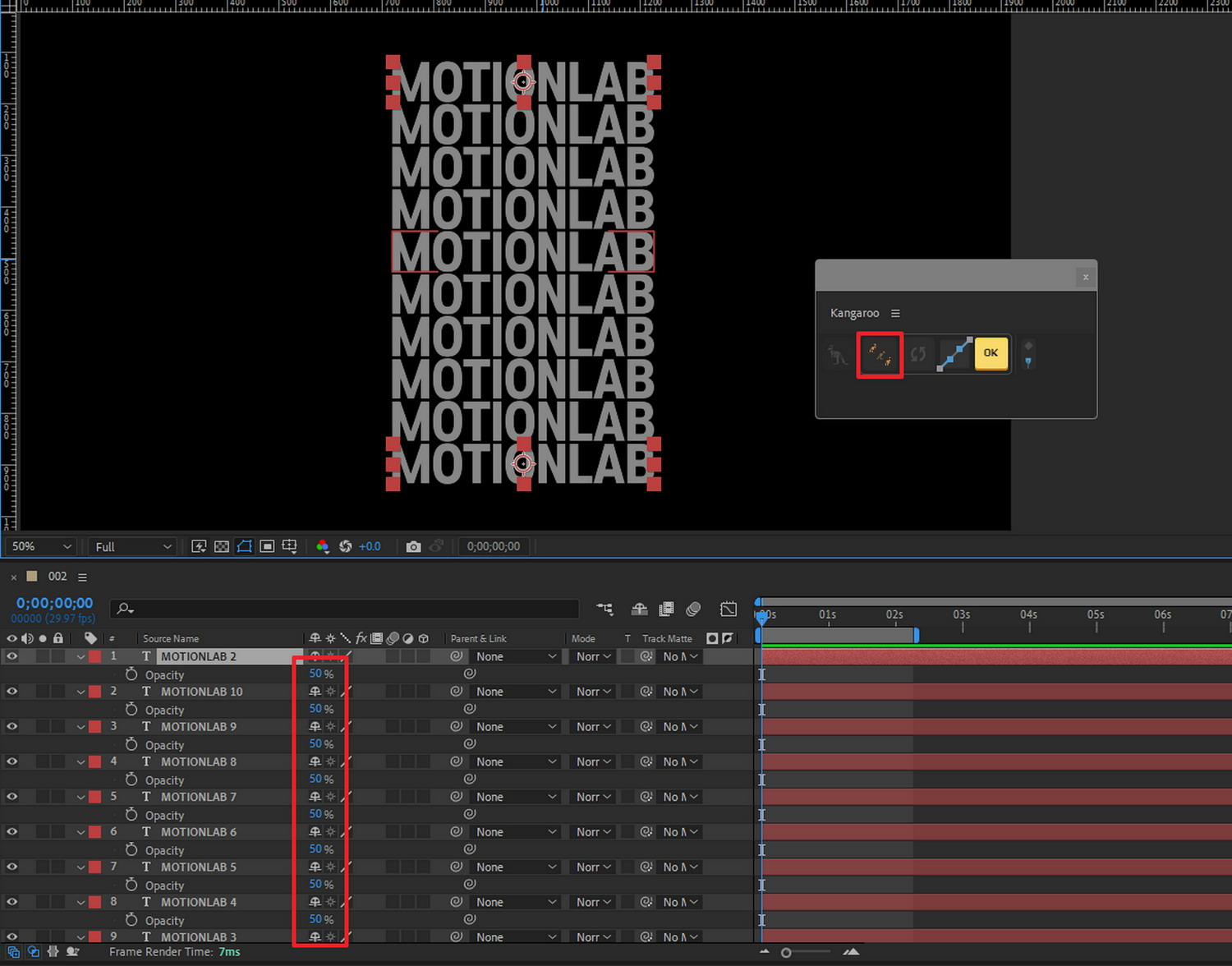Hide the MOTIONLAB 9 layer
Screen dimensions: 1232x966
click(11, 726)
